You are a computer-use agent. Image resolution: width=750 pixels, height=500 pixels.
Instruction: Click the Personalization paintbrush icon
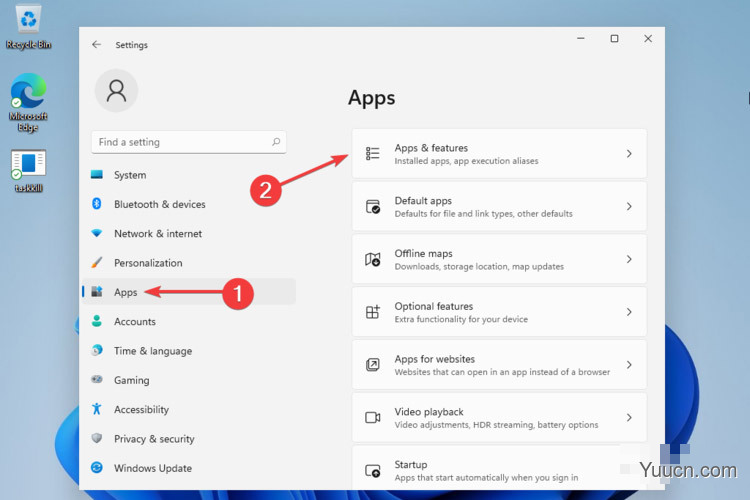[97, 263]
